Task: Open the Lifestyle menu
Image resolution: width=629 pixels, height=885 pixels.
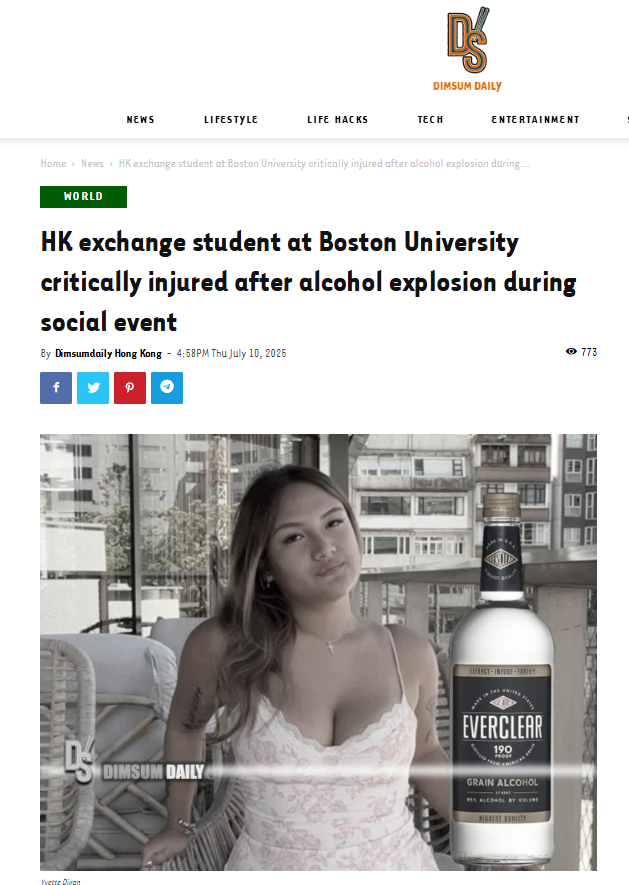Action: click(231, 120)
